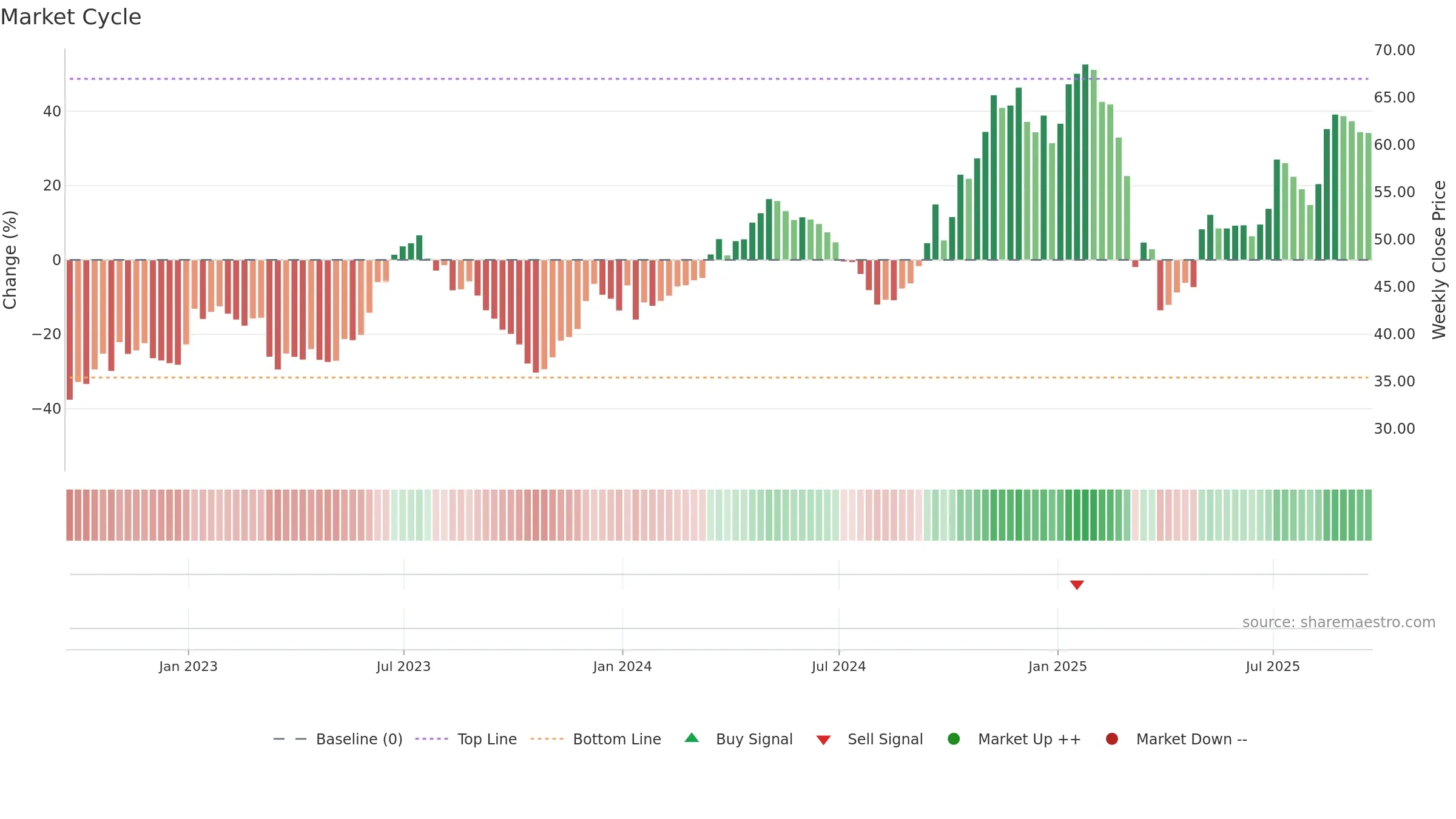Viewport: 1456px width, 819px height.
Task: Click the 60.00 price axis label
Action: [1394, 145]
